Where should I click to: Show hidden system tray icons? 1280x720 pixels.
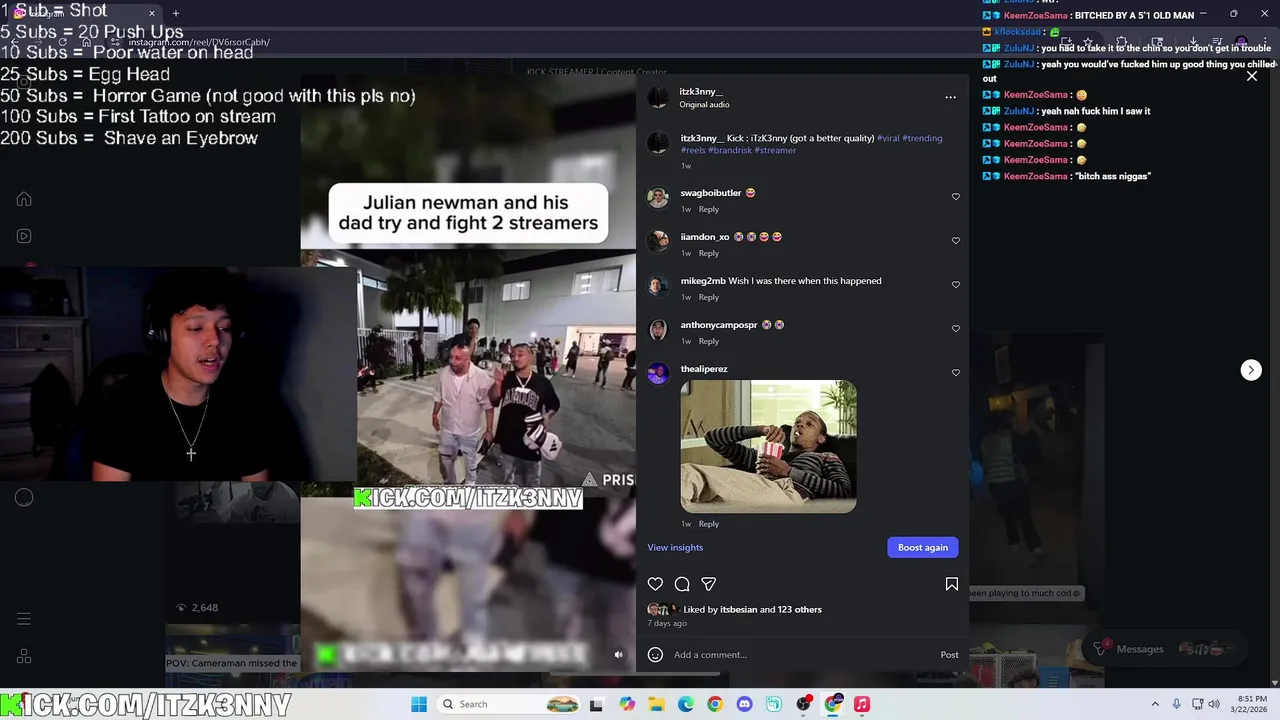tap(1155, 704)
